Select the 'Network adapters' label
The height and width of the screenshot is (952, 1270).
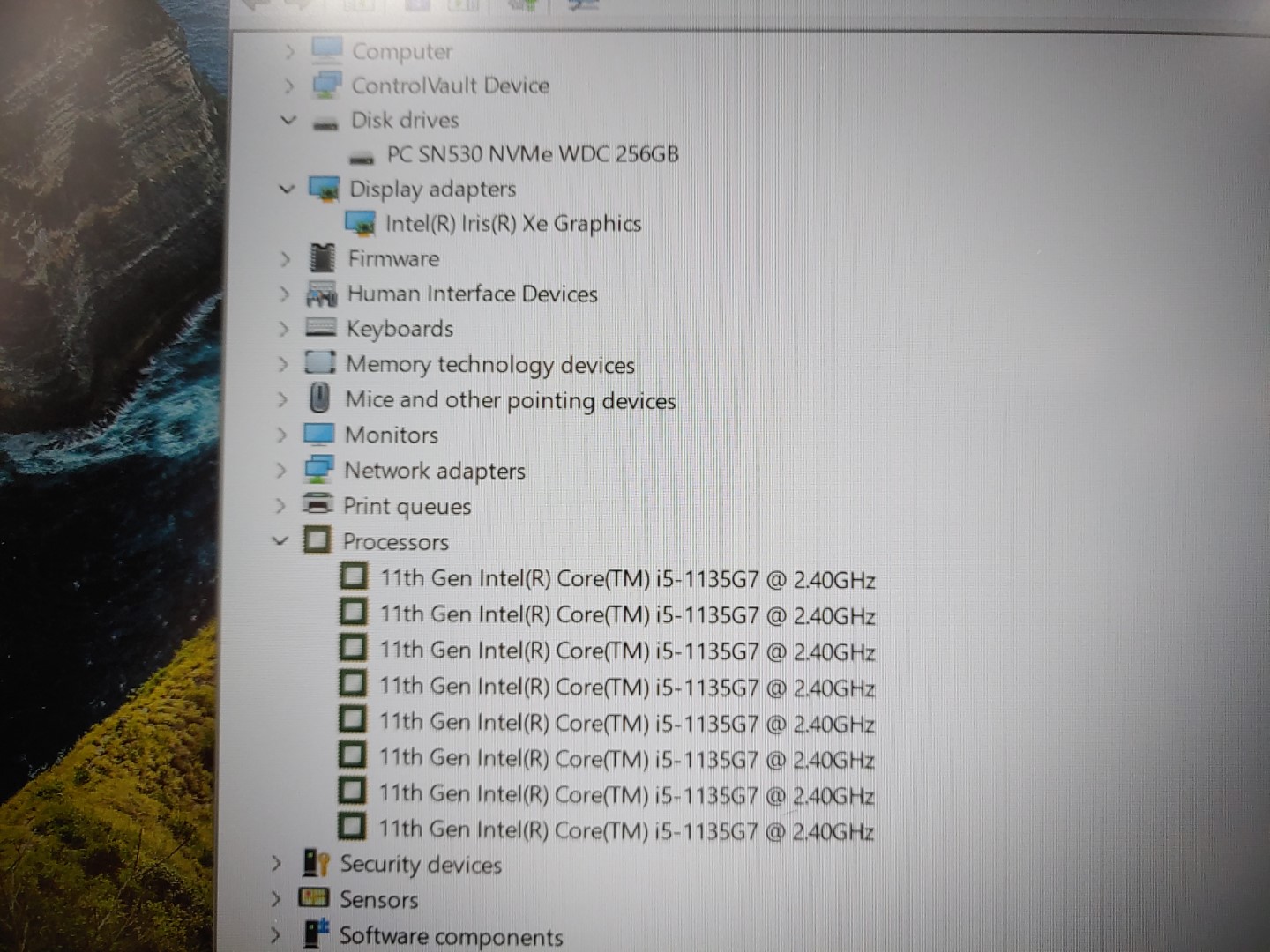pyautogui.click(x=435, y=471)
